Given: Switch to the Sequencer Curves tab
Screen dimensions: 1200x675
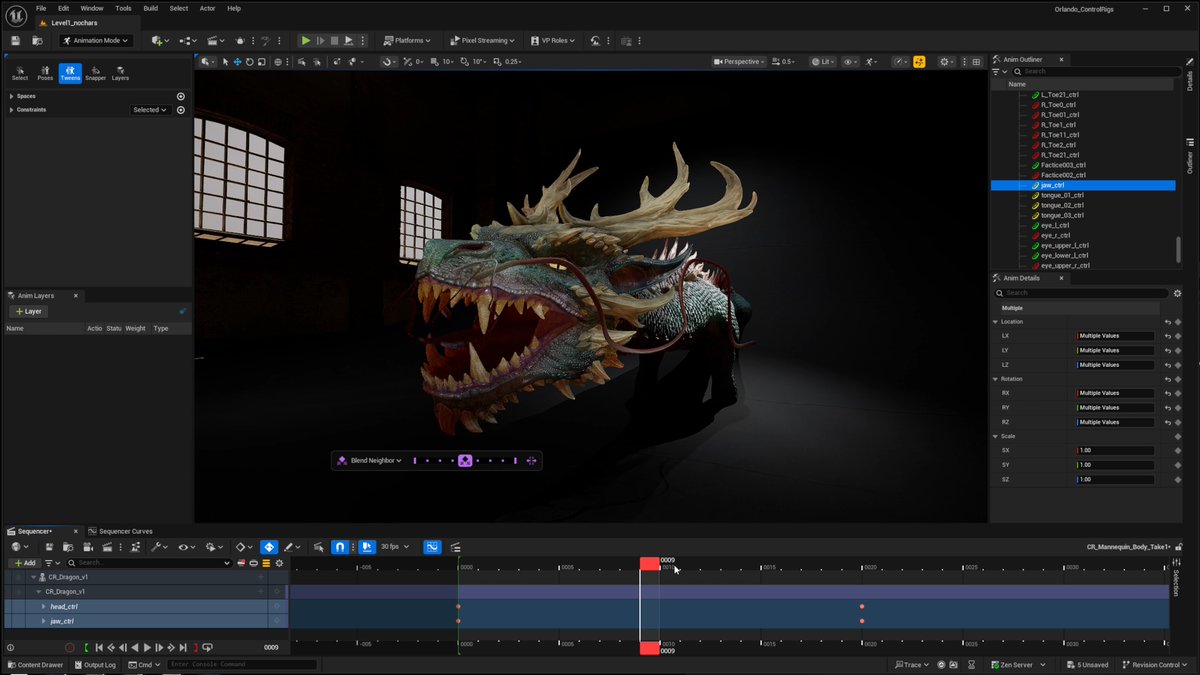Looking at the screenshot, I should [120, 531].
